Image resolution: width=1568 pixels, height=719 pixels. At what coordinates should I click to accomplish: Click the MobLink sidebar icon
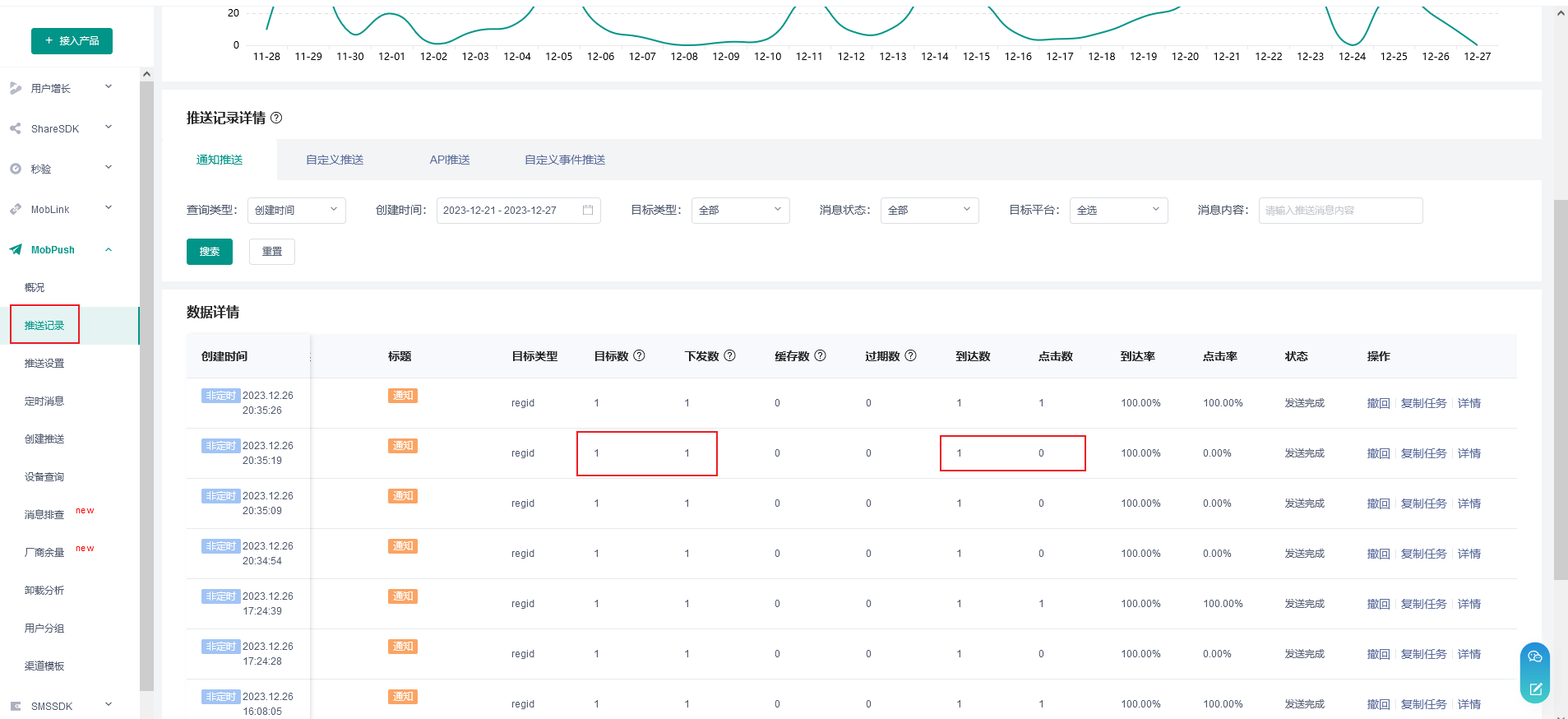(x=16, y=209)
